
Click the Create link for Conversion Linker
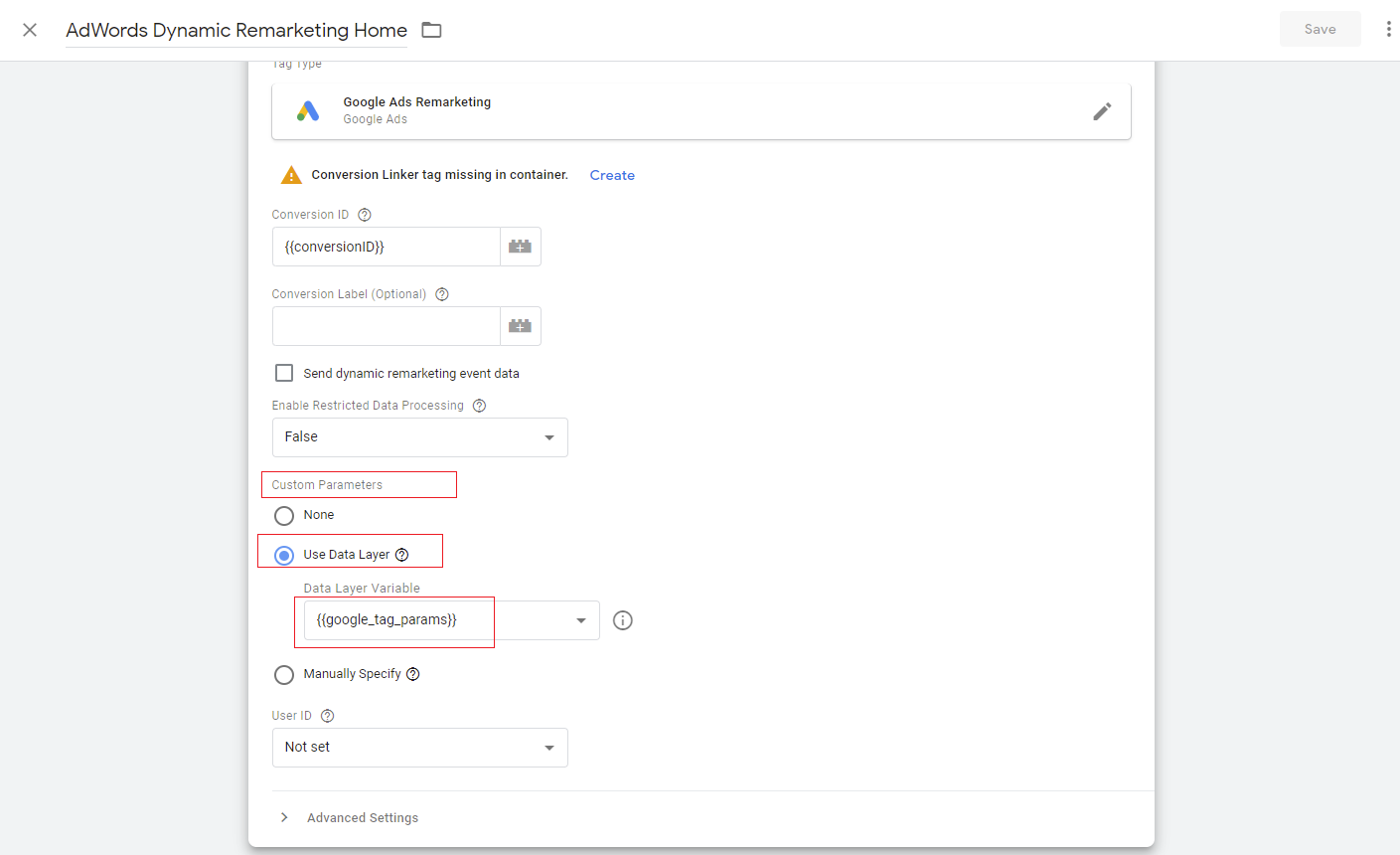coord(612,175)
